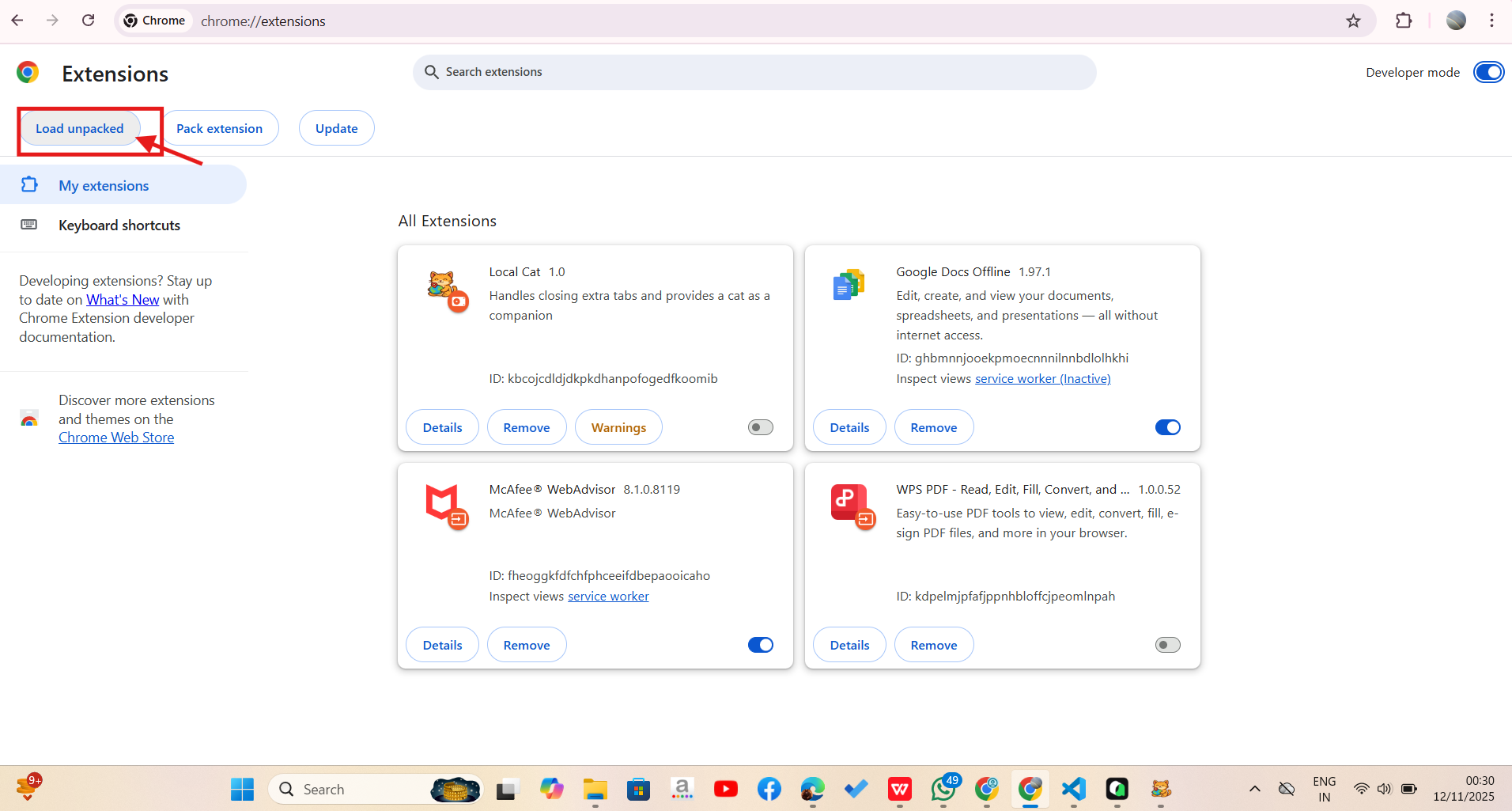Click the browser profile avatar icon

coord(1456,21)
